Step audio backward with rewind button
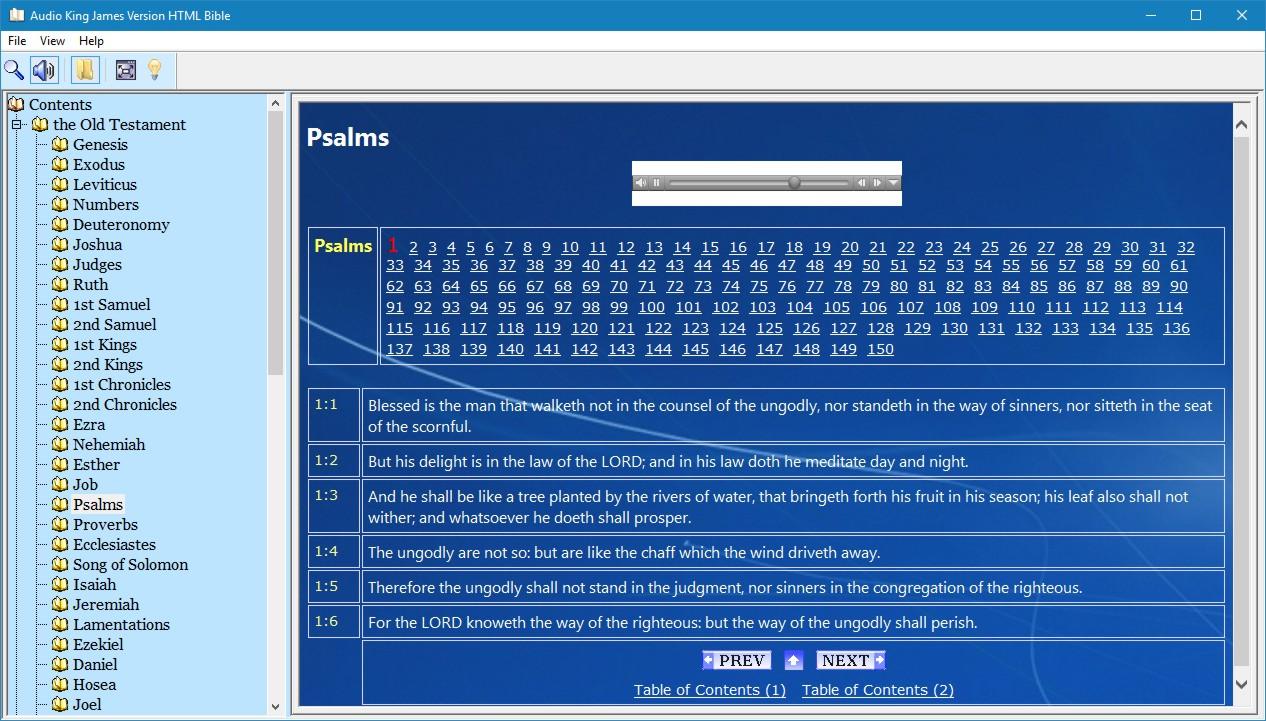Screen dimensions: 1266x721 point(862,183)
